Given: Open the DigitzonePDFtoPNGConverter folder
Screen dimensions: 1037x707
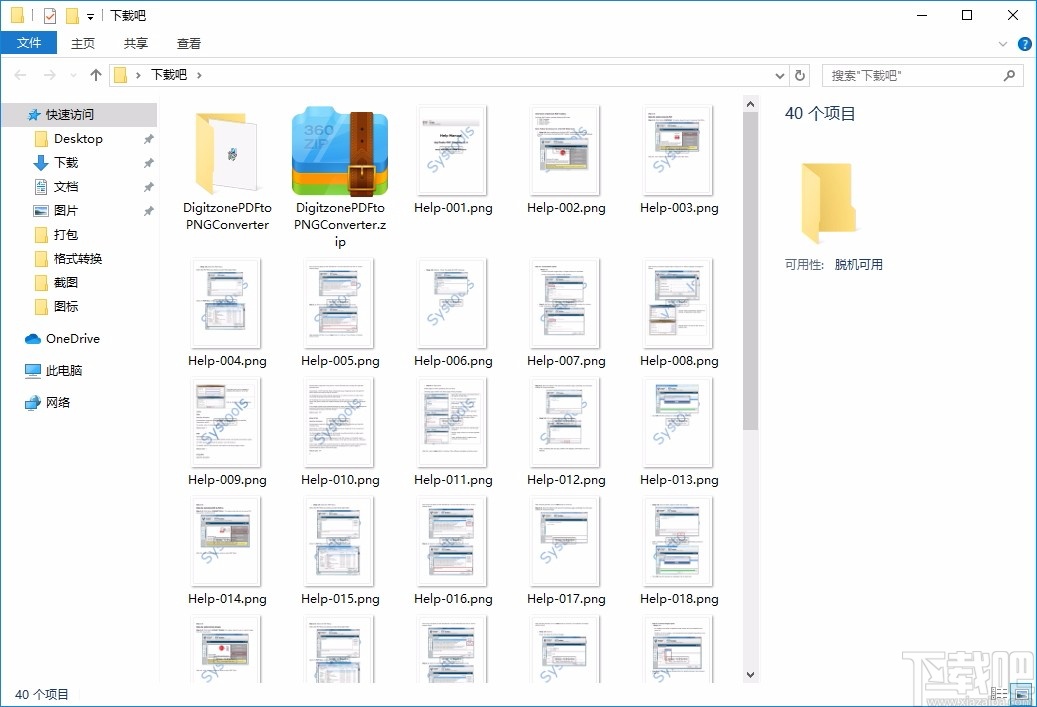Looking at the screenshot, I should click(226, 152).
